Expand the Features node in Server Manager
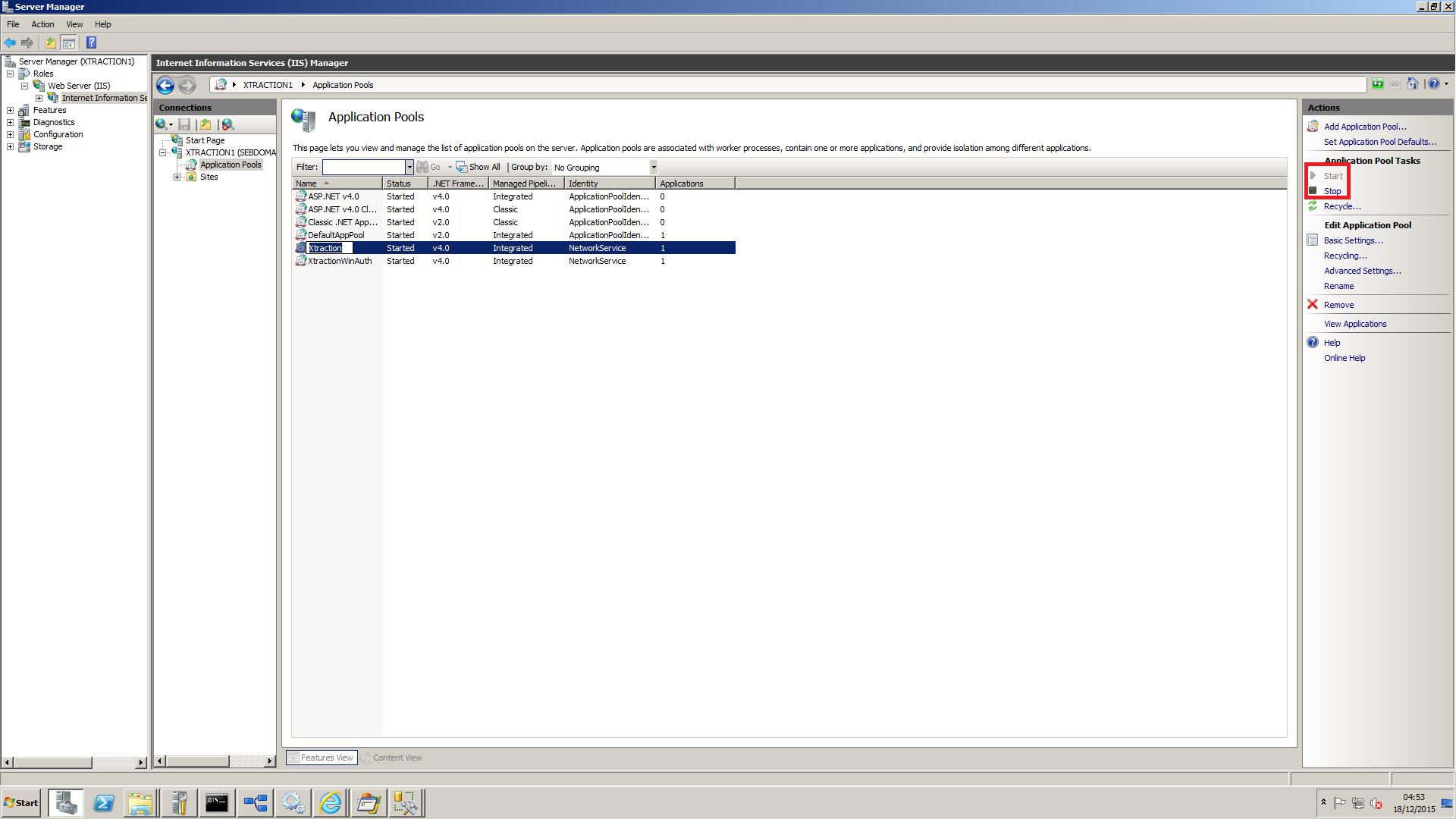The width and height of the screenshot is (1456, 819). pyautogui.click(x=10, y=111)
